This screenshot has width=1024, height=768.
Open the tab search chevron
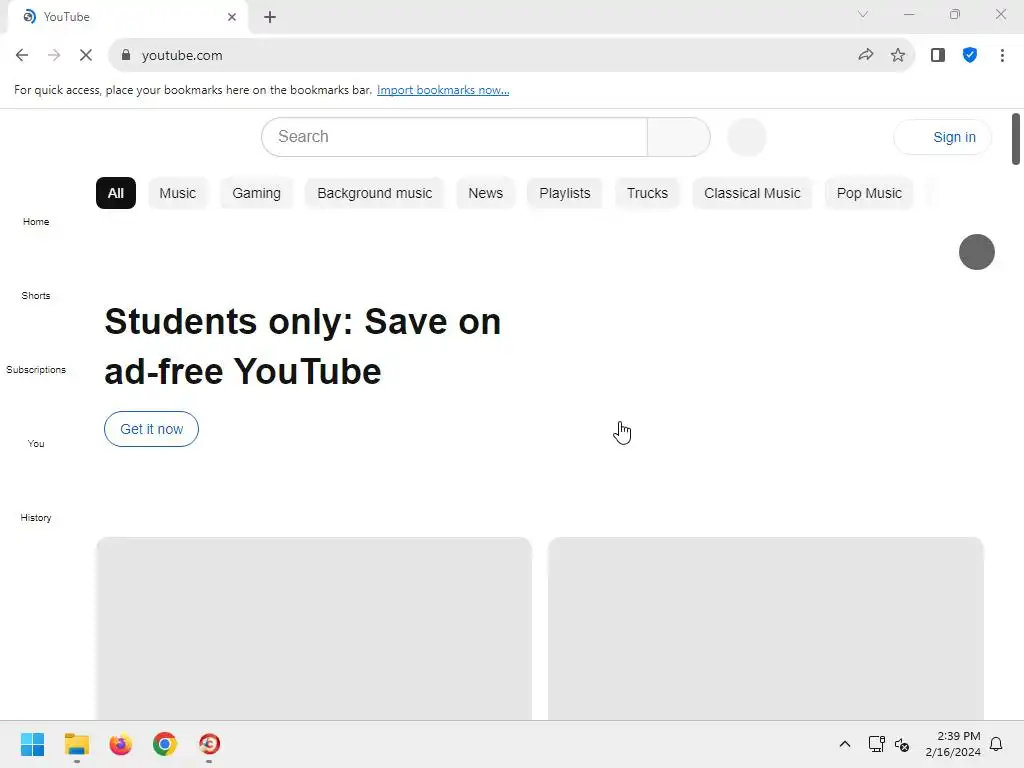(x=863, y=14)
